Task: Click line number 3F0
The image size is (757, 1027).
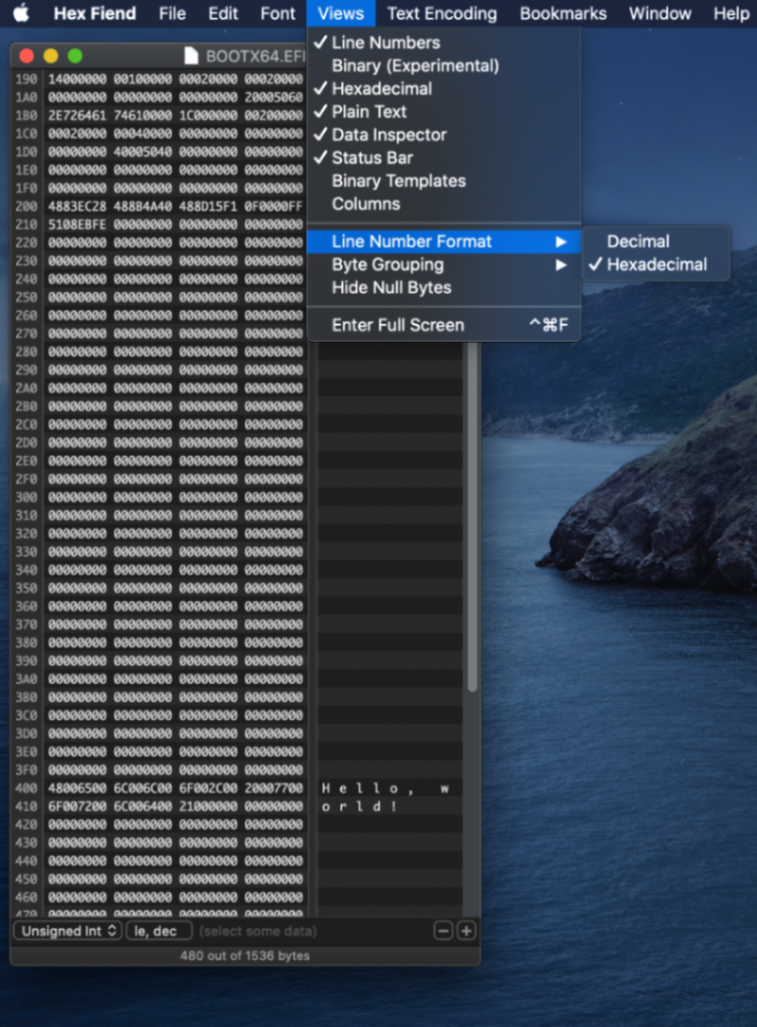Action: pos(26,770)
